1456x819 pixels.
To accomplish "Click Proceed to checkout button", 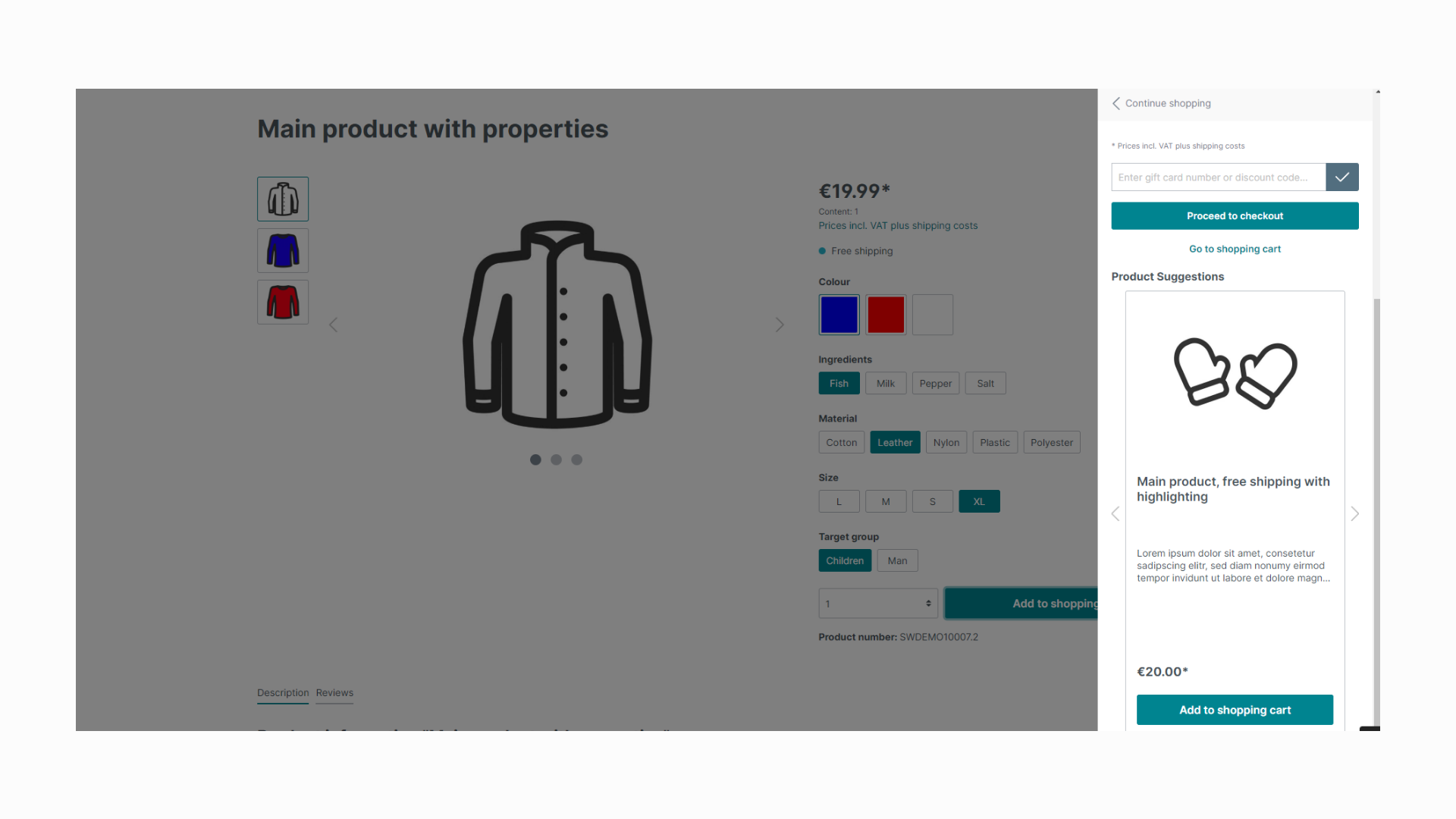I will tap(1235, 216).
